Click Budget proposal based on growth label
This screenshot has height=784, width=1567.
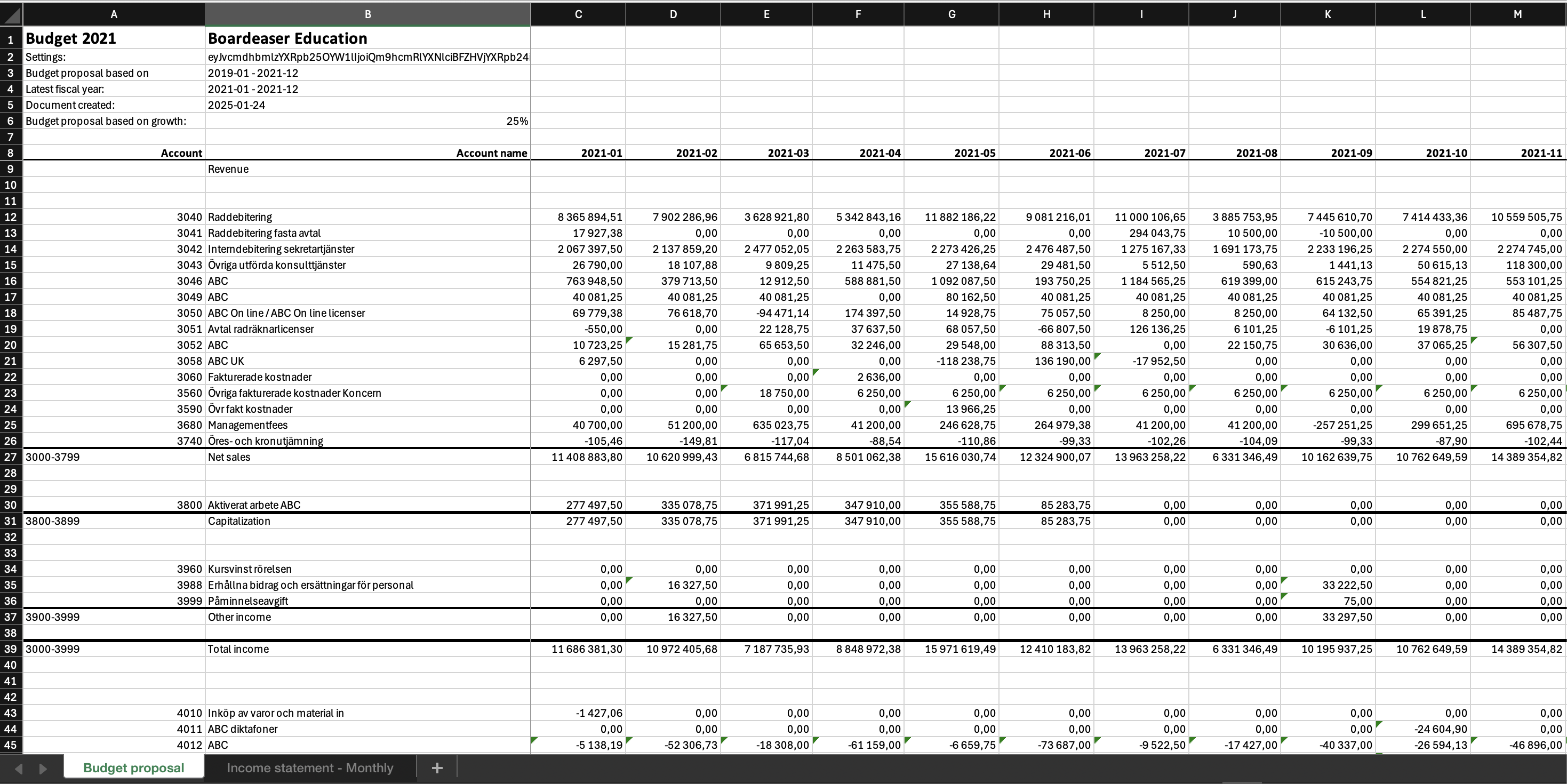[114, 121]
